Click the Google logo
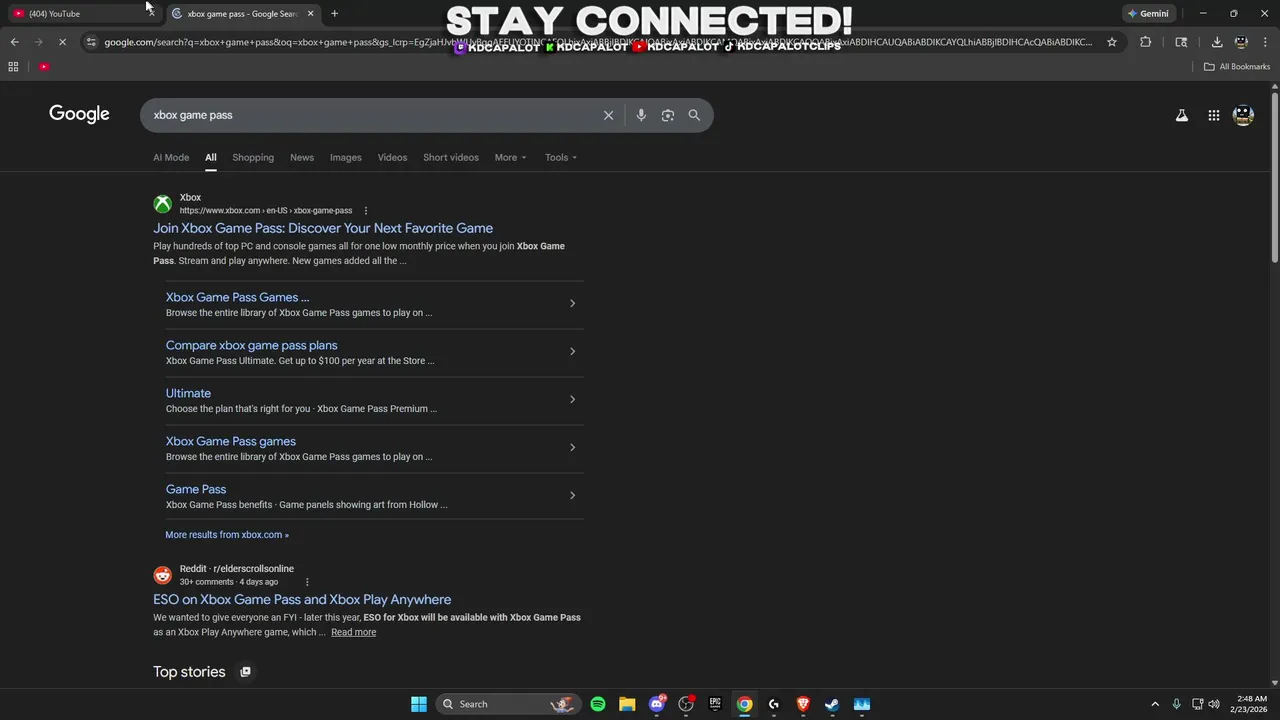 click(79, 114)
